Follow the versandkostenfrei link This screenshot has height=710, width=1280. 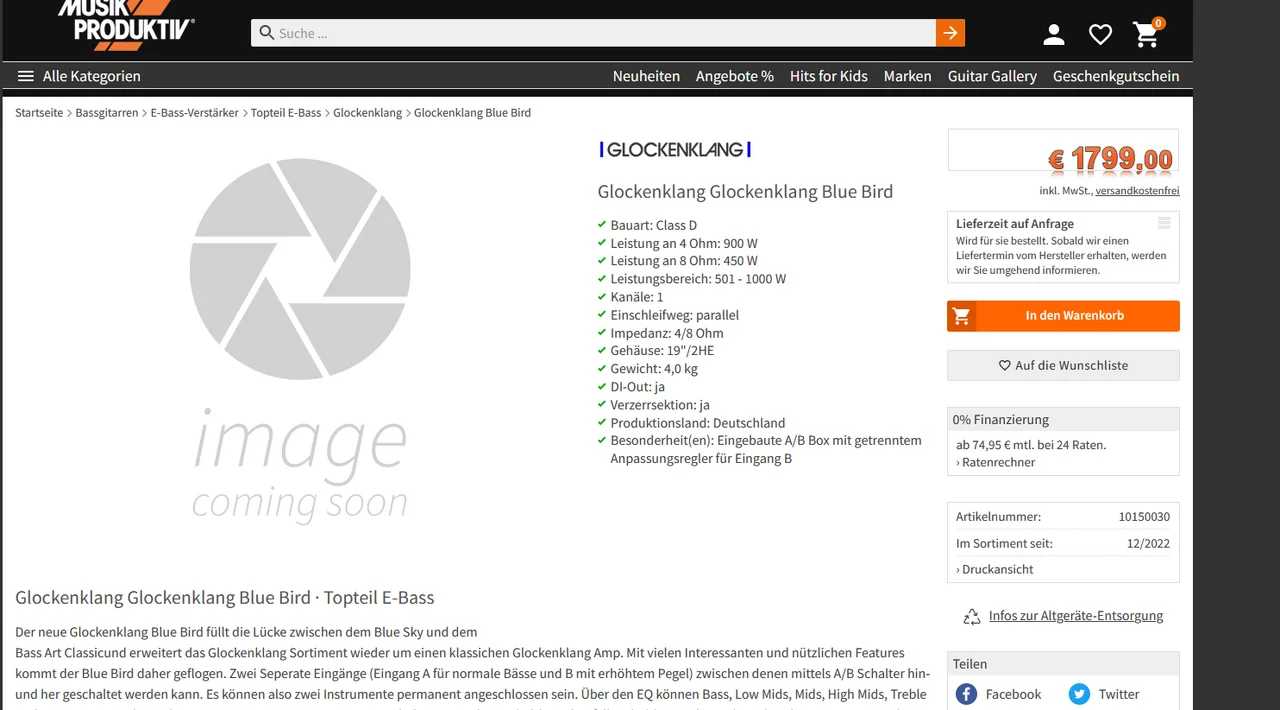pyautogui.click(x=1137, y=191)
